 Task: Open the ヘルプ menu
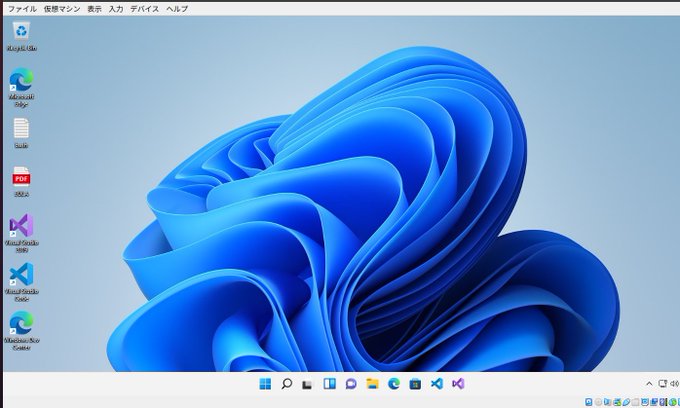(x=177, y=8)
